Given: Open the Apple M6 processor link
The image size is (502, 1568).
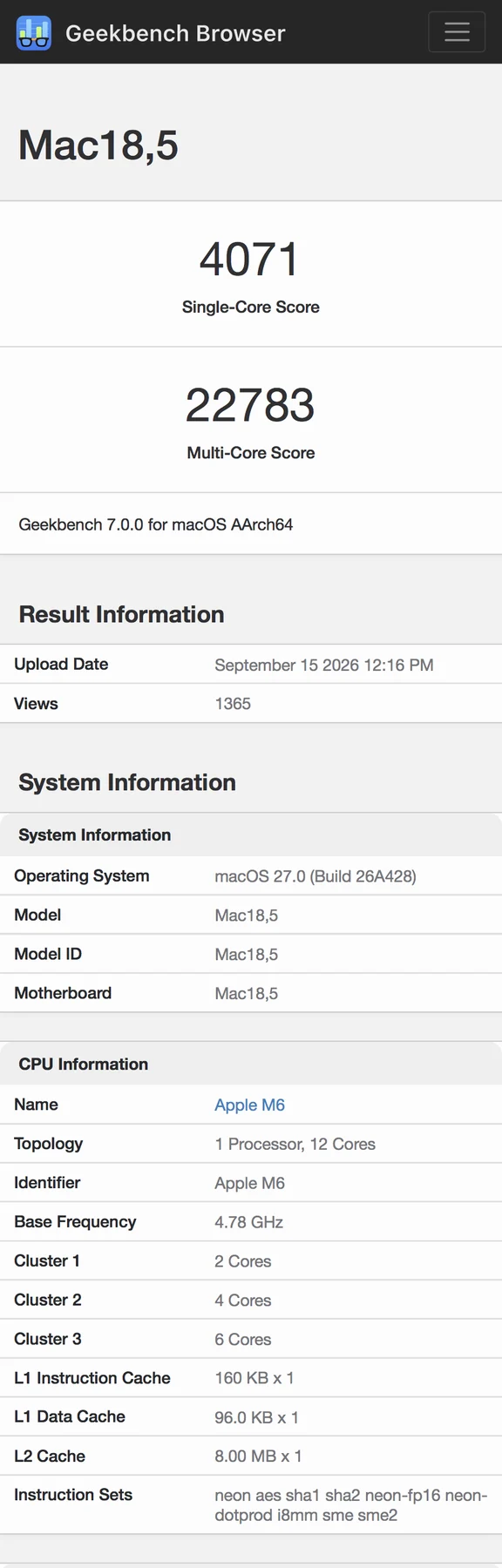Looking at the screenshot, I should tap(250, 1105).
